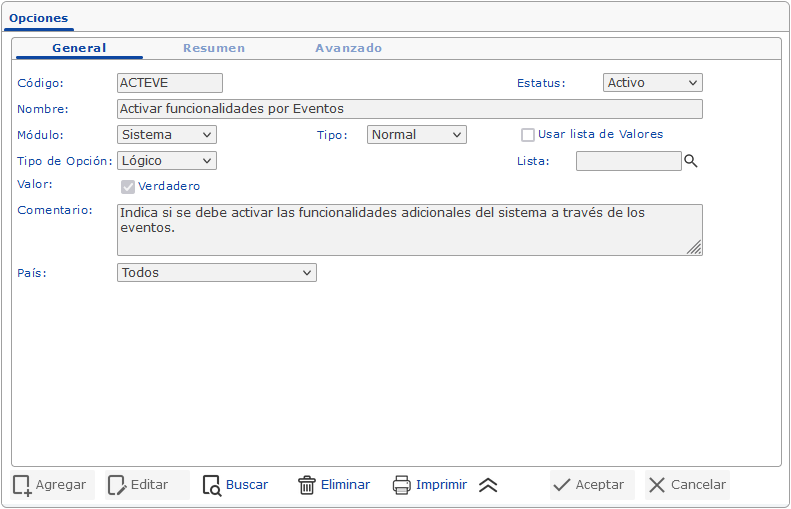Screen dimensions: 791x509
Task: Open the Estatus dropdown showing Activo
Action: point(653,83)
